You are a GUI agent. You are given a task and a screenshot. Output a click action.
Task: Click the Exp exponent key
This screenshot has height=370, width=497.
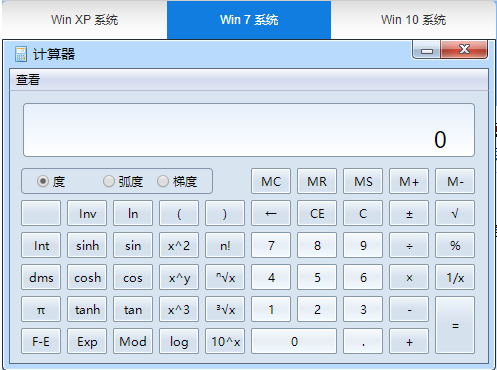87,341
